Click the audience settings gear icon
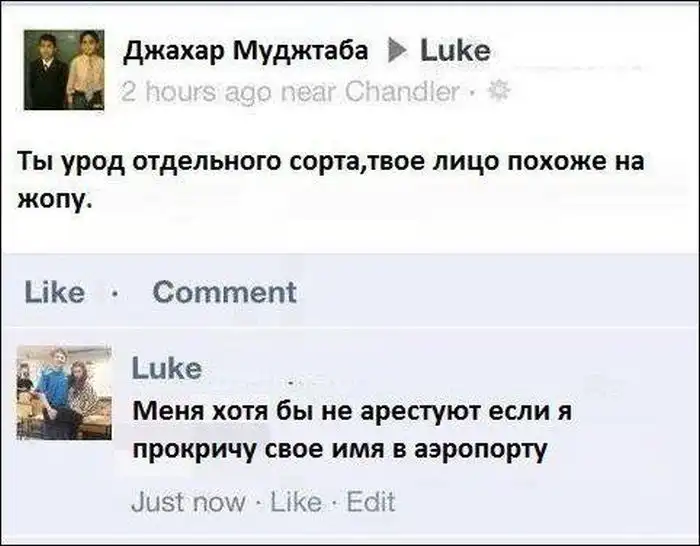This screenshot has height=546, width=700. tap(500, 92)
